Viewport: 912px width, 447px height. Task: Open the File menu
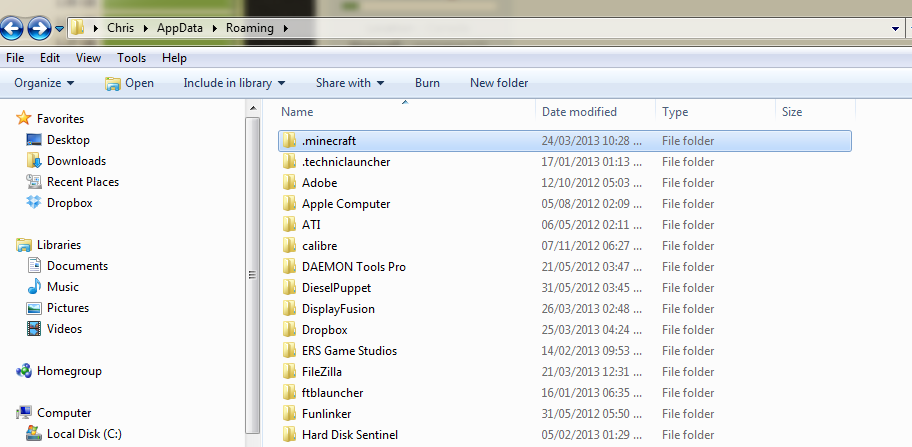pos(15,58)
